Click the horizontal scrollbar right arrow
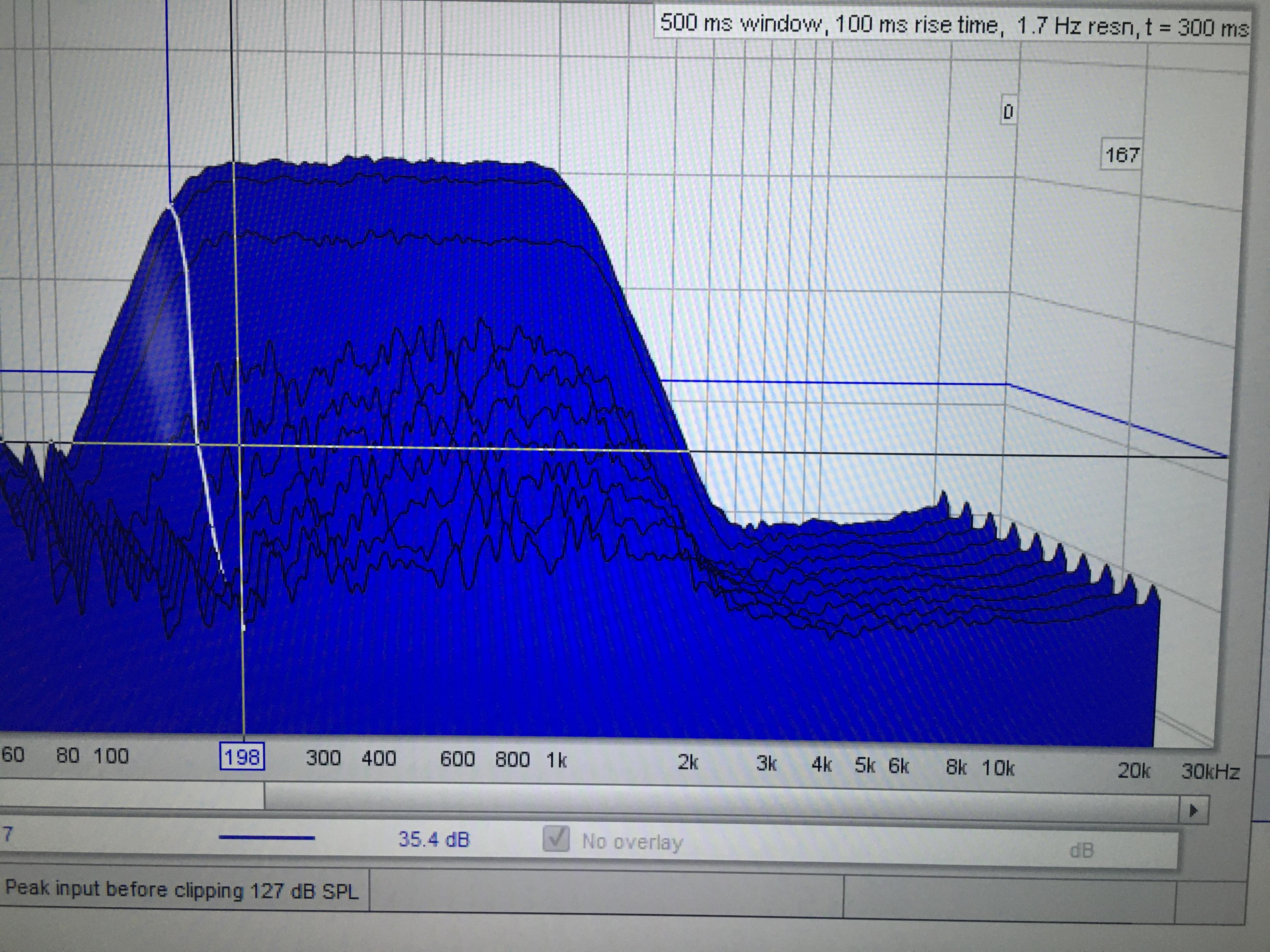Image resolution: width=1270 pixels, height=952 pixels. 1194,811
